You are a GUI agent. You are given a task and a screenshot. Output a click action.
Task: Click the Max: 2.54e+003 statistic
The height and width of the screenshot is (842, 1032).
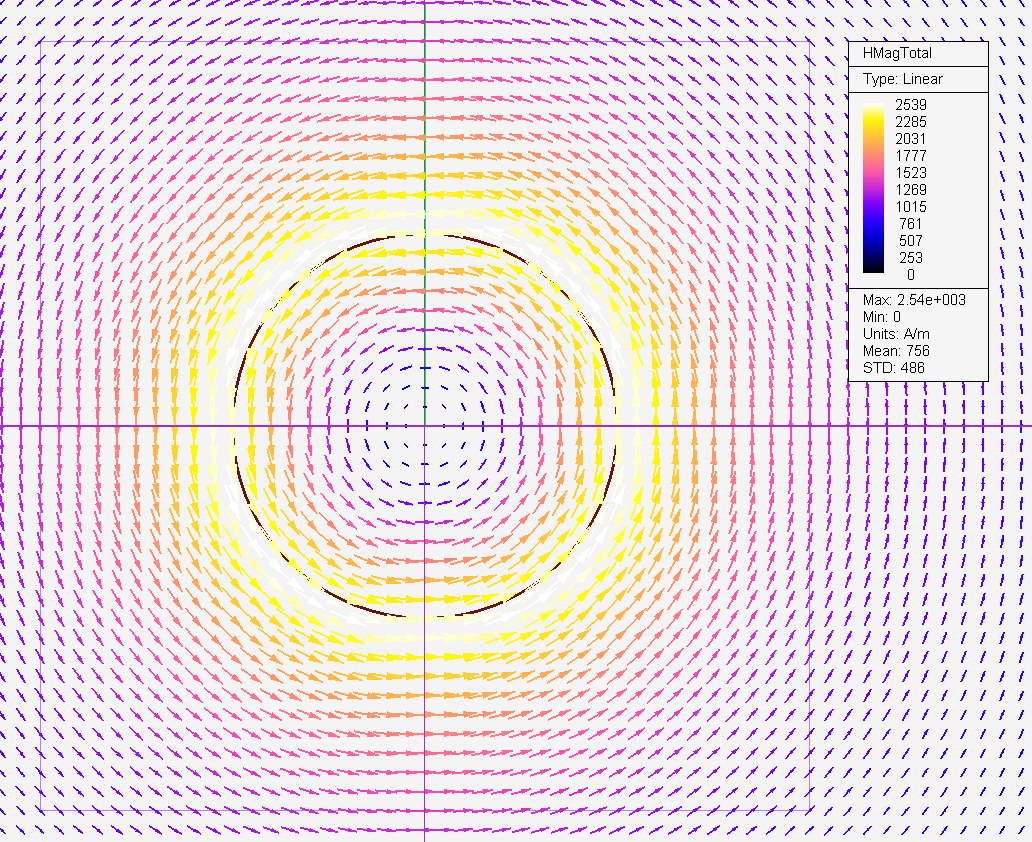click(913, 300)
